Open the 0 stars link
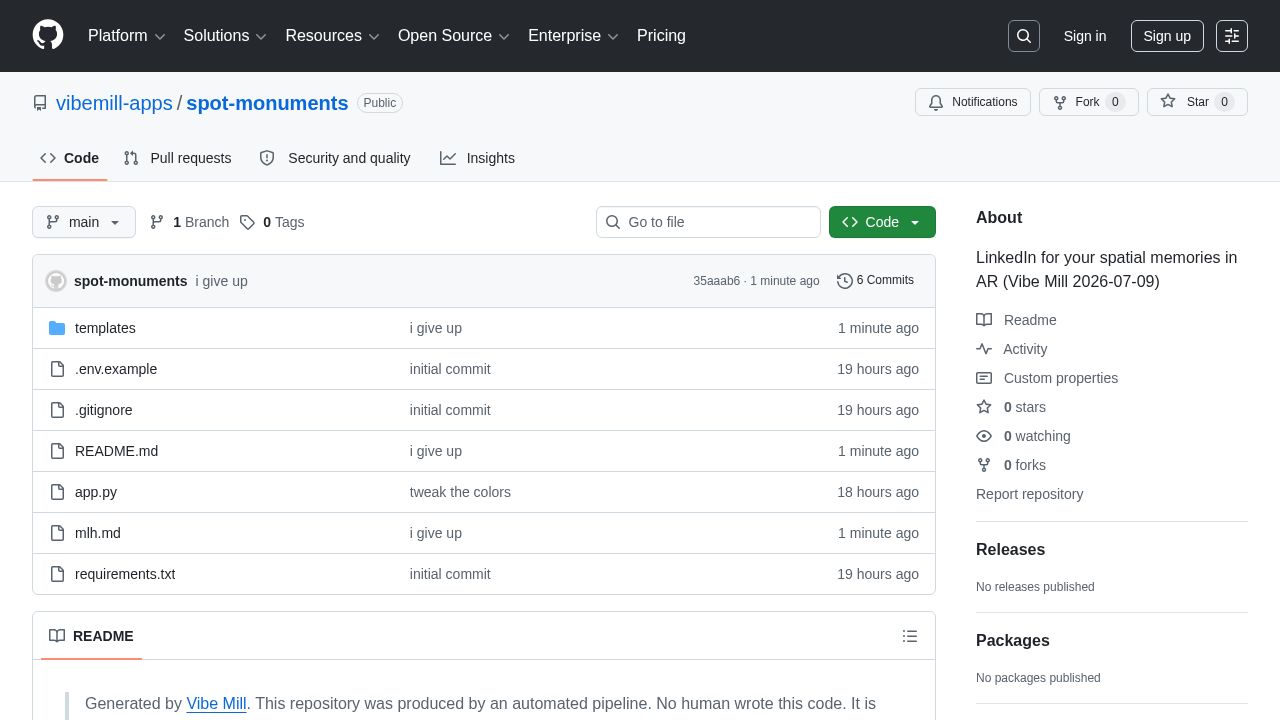Viewport: 1280px width, 720px height. [1011, 407]
